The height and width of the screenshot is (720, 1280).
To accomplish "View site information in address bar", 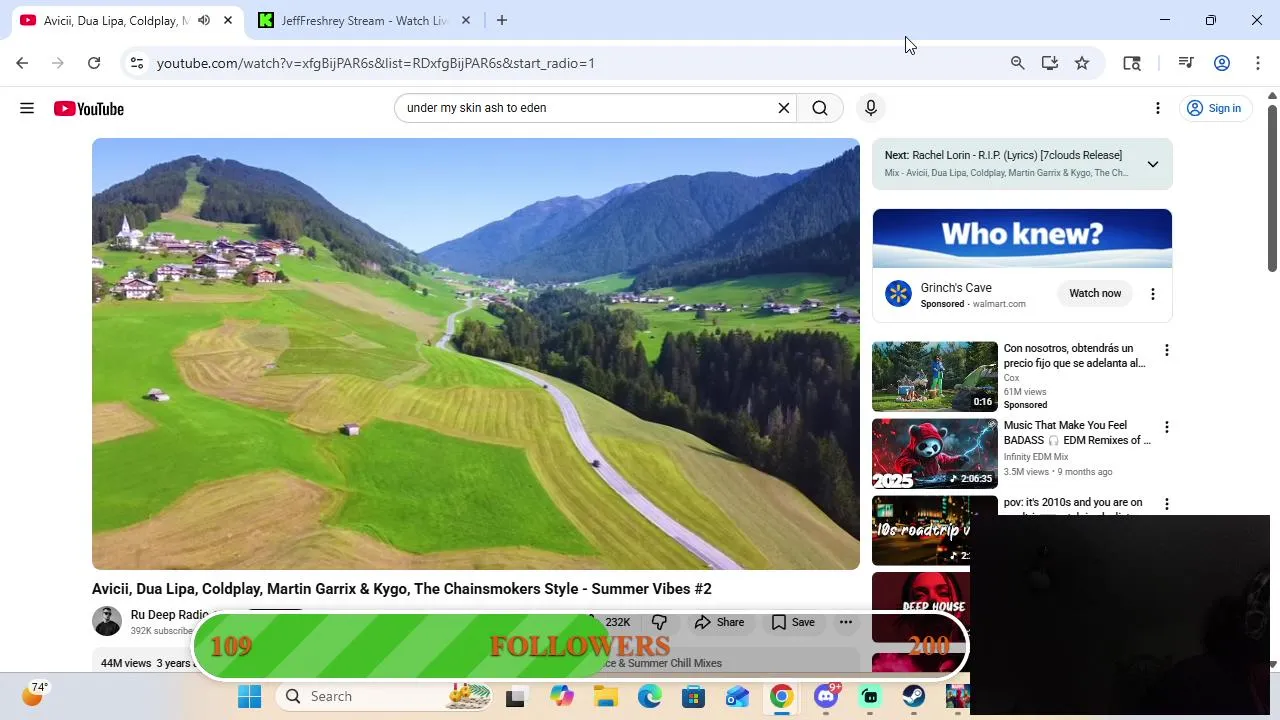I will tap(137, 63).
